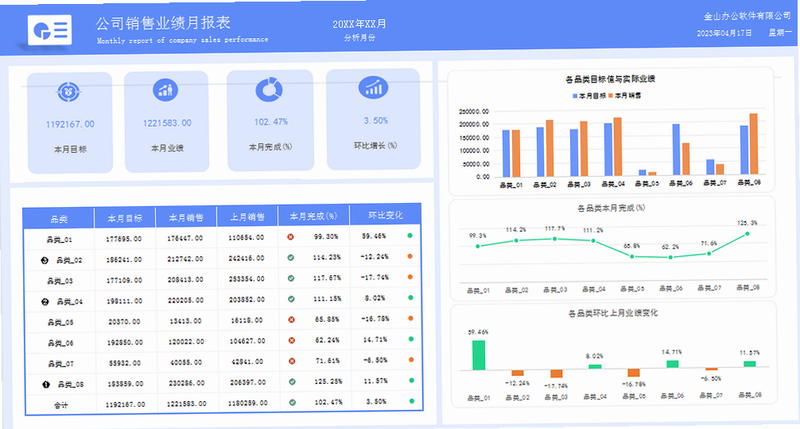Click the sales icon above 本月业绩
This screenshot has height=429, width=800.
coord(165,90)
